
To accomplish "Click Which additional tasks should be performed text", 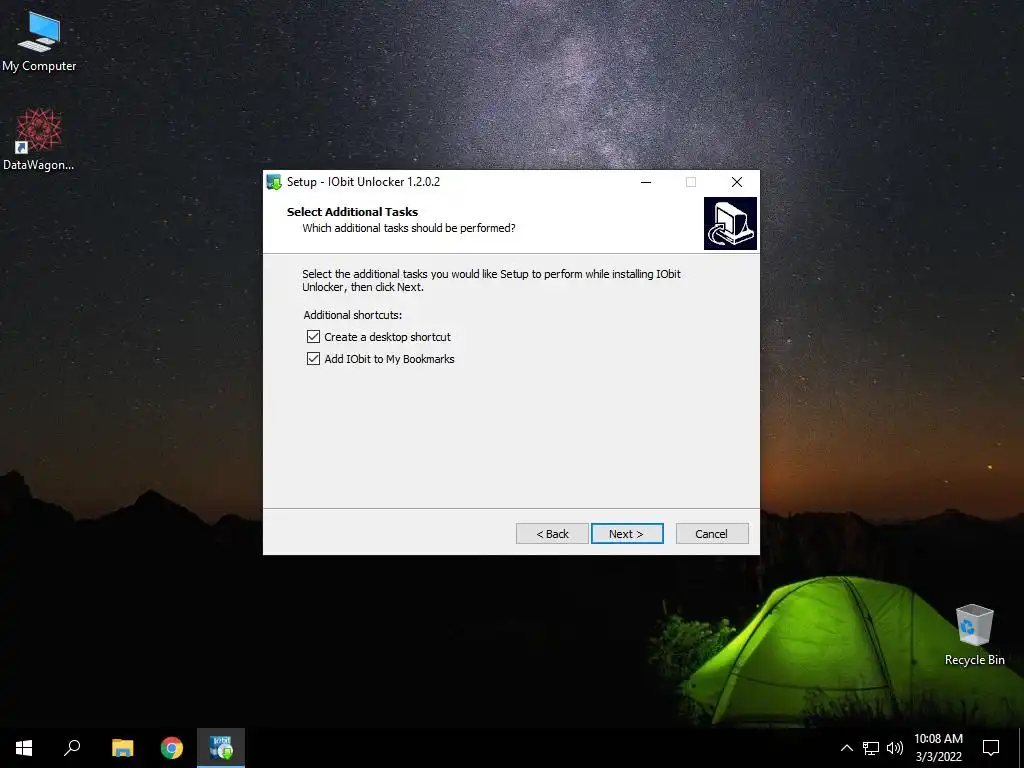I will coord(409,228).
